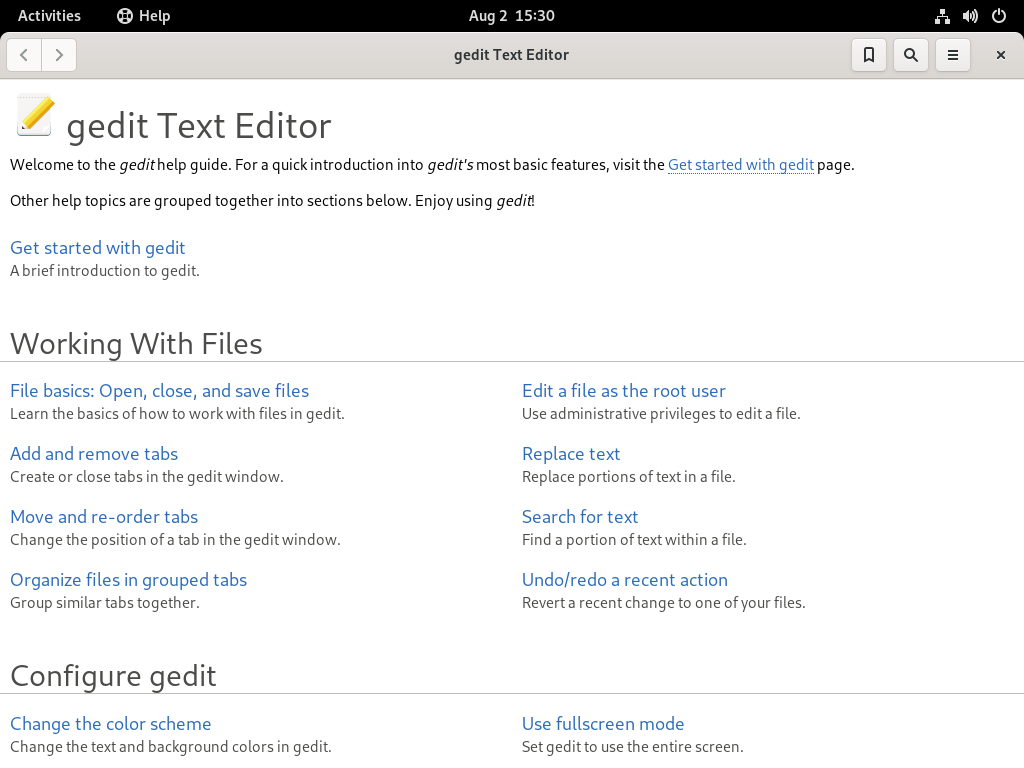This screenshot has height=768, width=1024.
Task: Open the Help app menu in top bar
Action: [x=144, y=16]
